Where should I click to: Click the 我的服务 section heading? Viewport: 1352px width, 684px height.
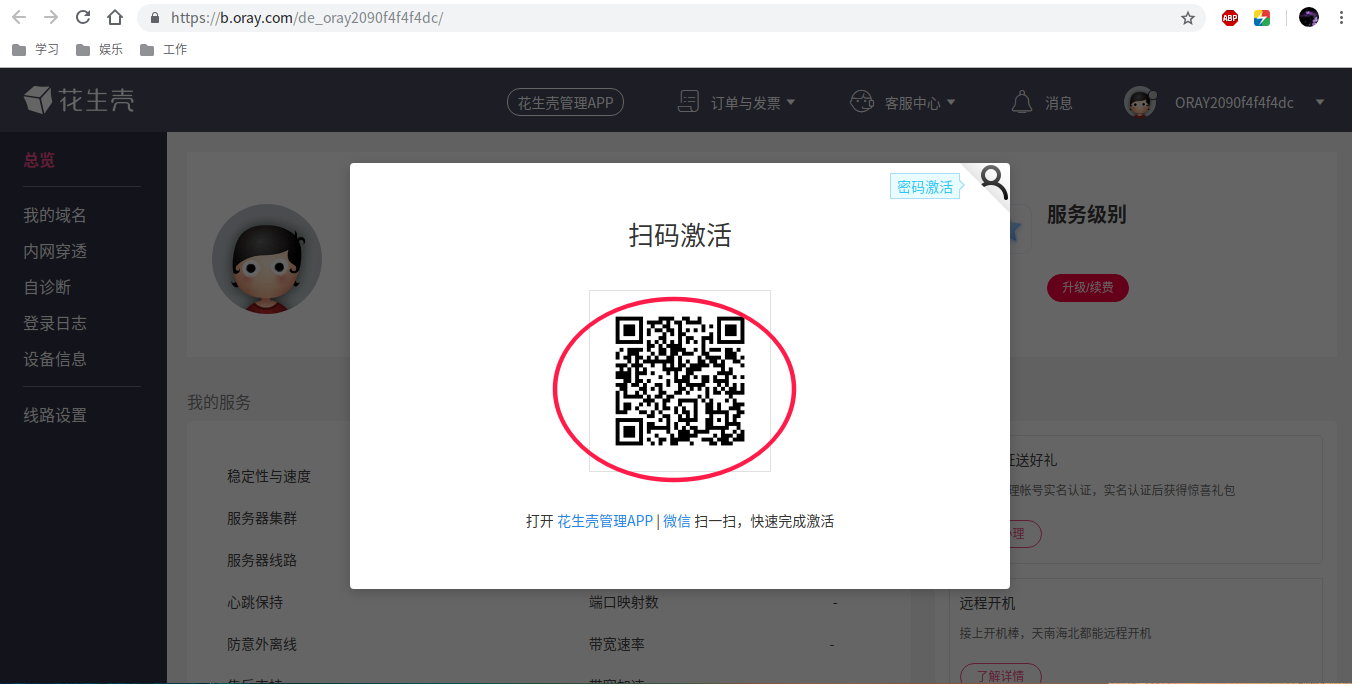tap(219, 402)
